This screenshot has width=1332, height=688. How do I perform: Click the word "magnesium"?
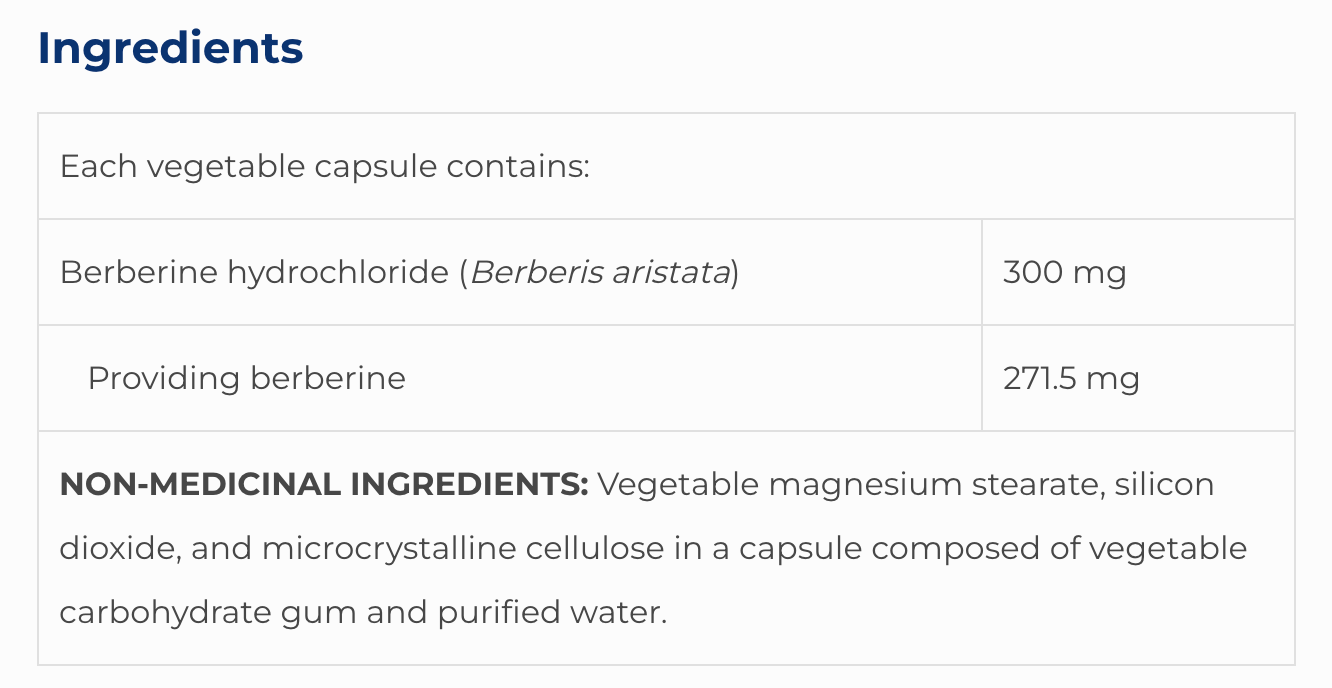coord(853,485)
